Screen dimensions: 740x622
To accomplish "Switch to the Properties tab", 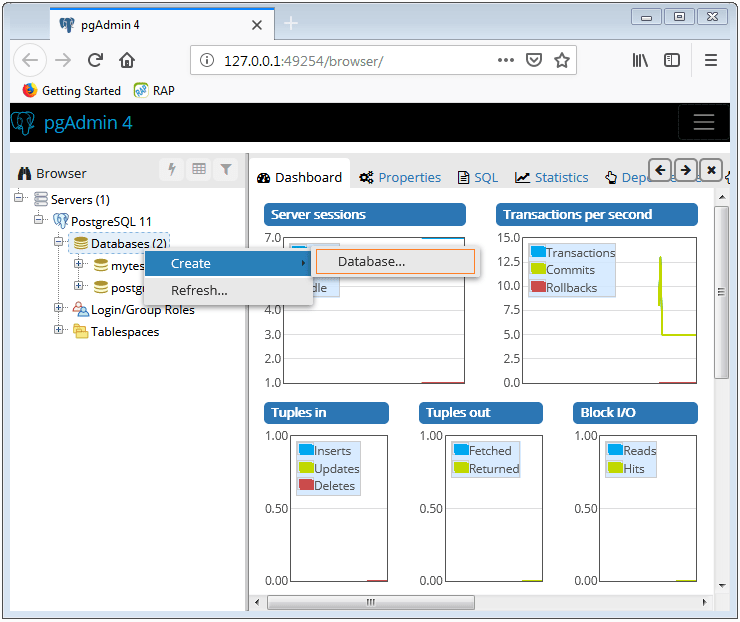I will pyautogui.click(x=400, y=177).
